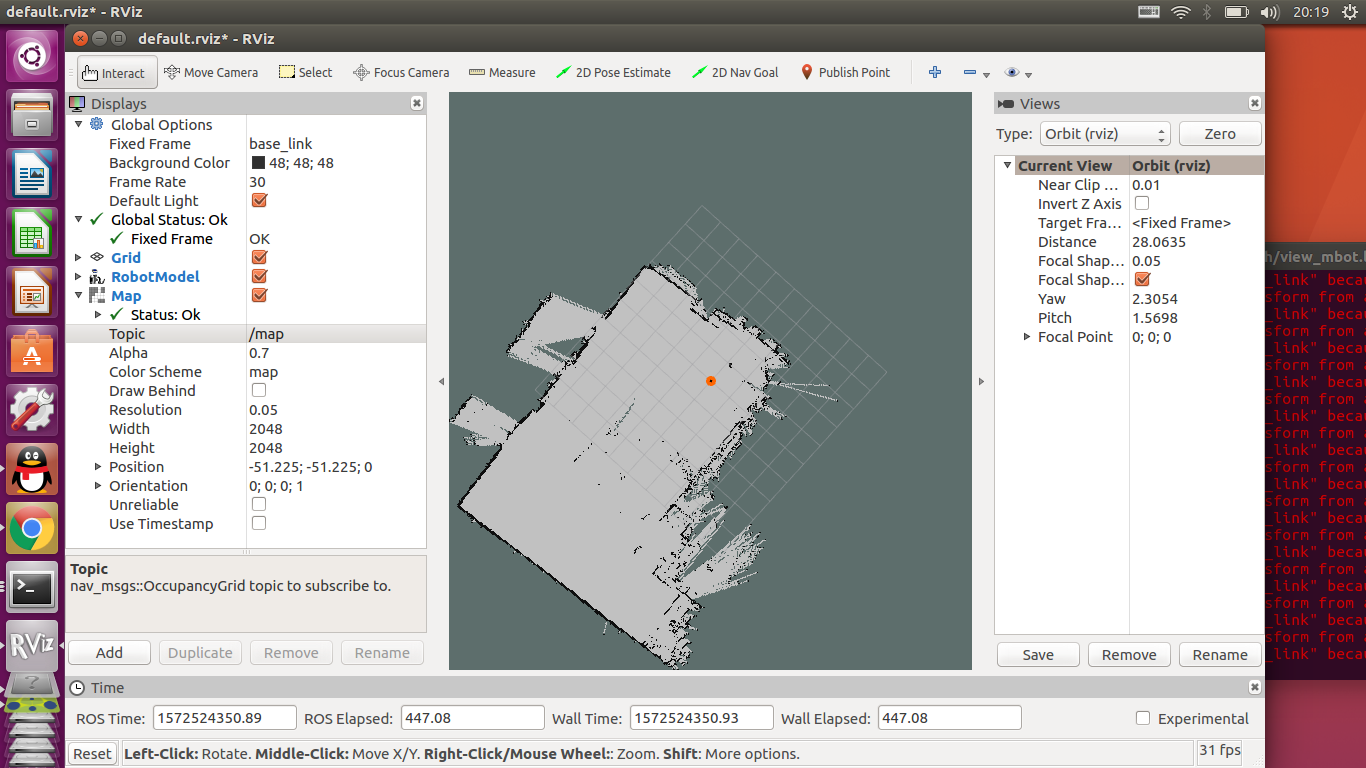Activate the Measure tool
Screen dimensions: 1366x768
tap(502, 72)
